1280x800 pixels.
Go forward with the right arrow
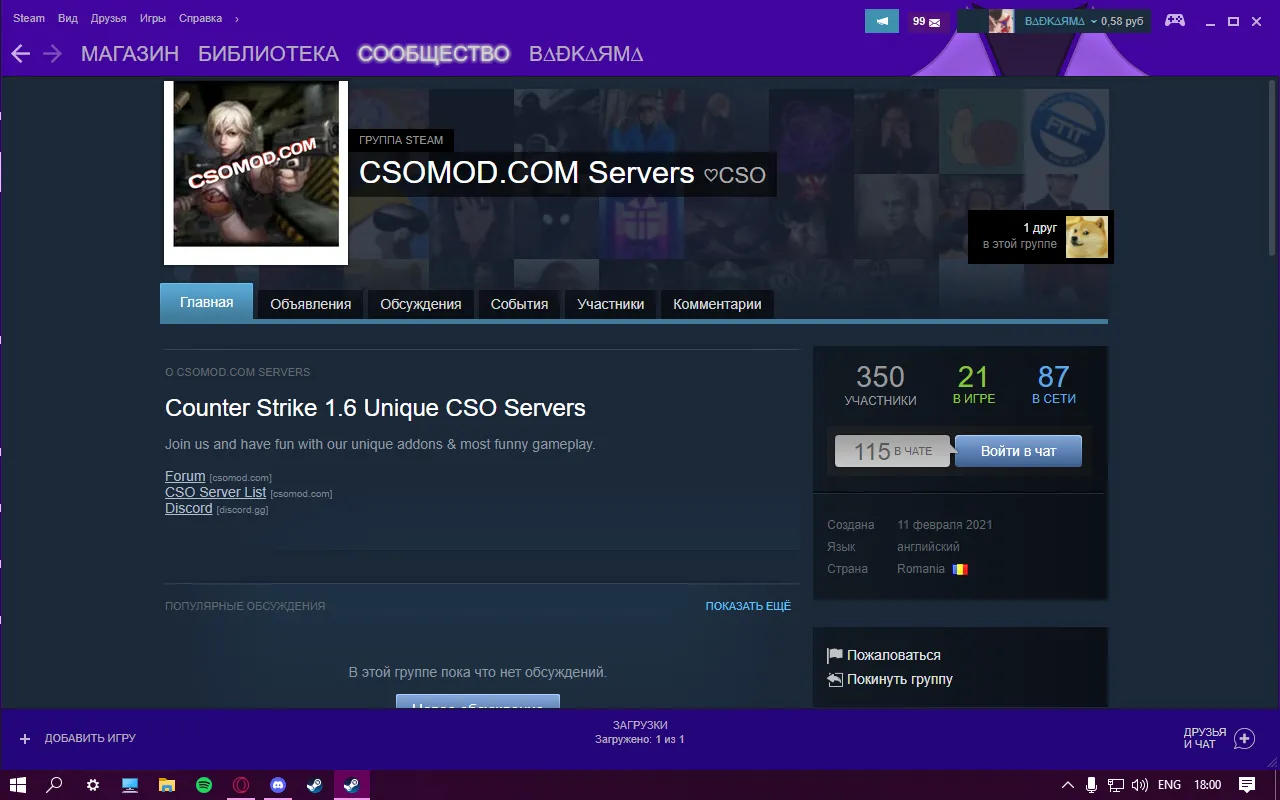point(52,54)
